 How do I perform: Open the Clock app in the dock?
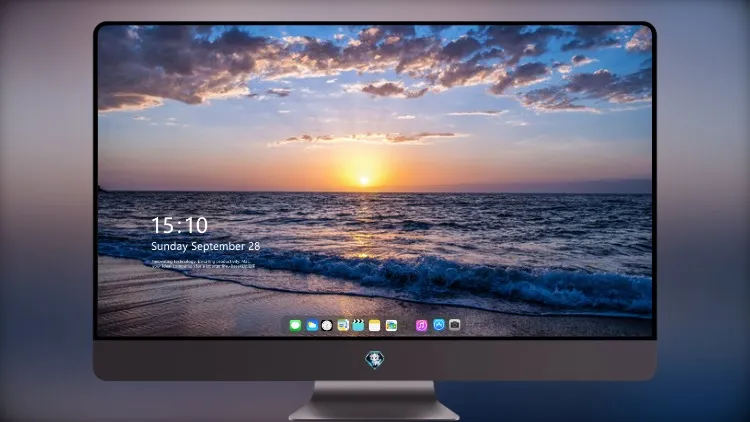[327, 325]
